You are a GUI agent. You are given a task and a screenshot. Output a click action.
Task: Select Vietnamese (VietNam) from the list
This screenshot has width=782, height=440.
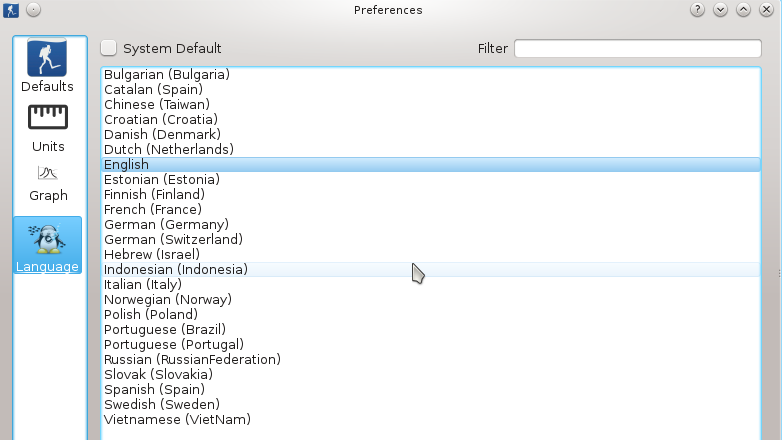pyautogui.click(x=177, y=419)
